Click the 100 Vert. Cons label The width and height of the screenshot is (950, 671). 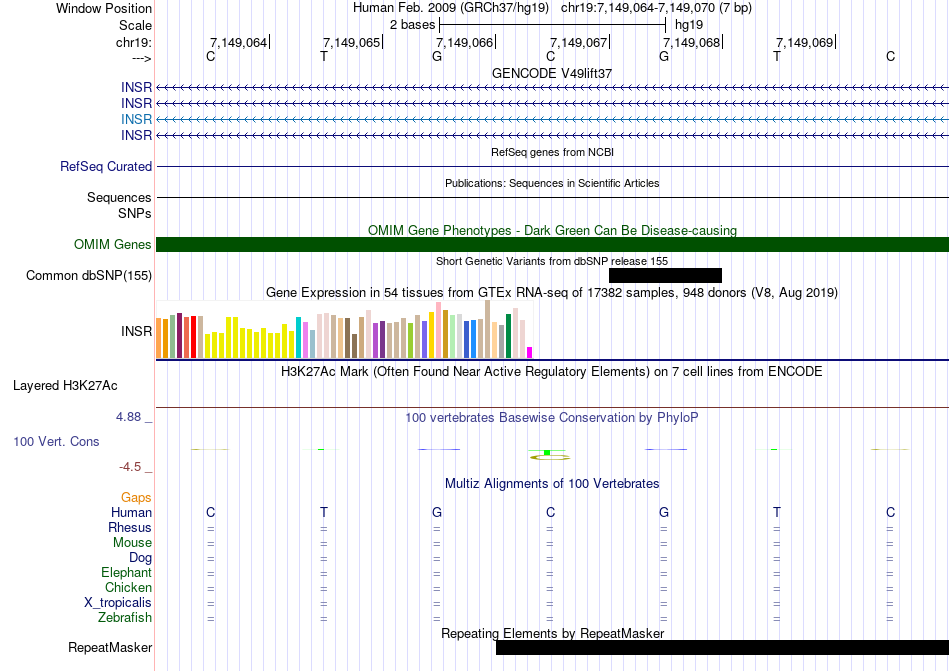tap(56, 441)
